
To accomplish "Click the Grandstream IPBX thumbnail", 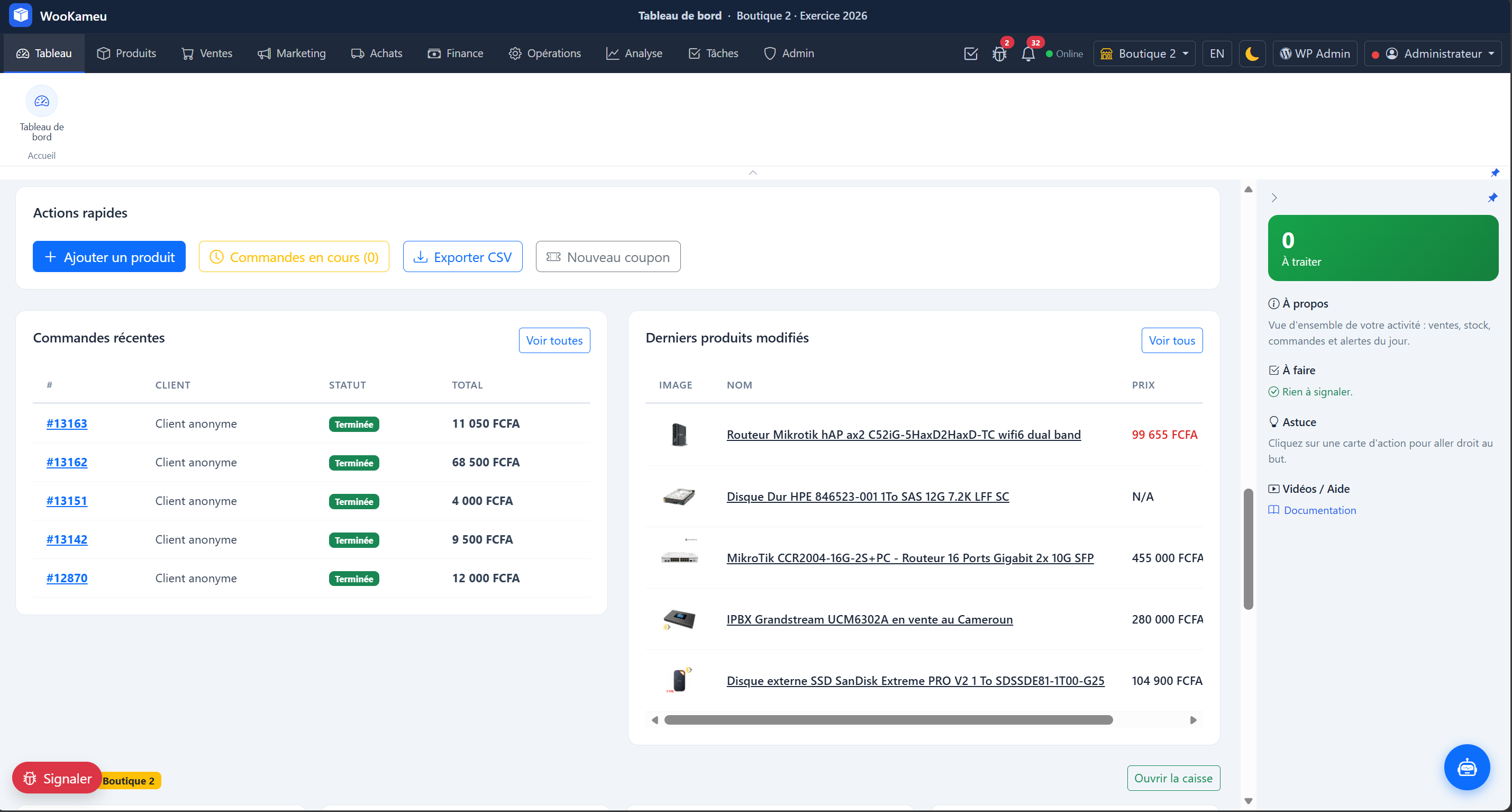I will click(x=679, y=619).
